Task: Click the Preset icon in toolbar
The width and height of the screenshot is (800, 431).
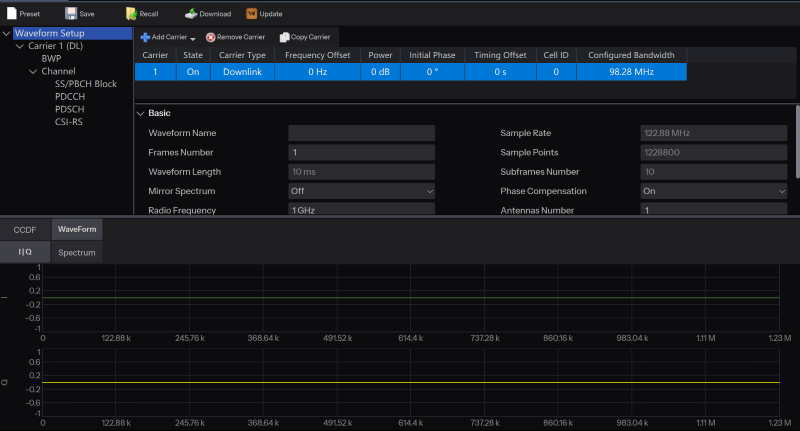Action: point(11,14)
